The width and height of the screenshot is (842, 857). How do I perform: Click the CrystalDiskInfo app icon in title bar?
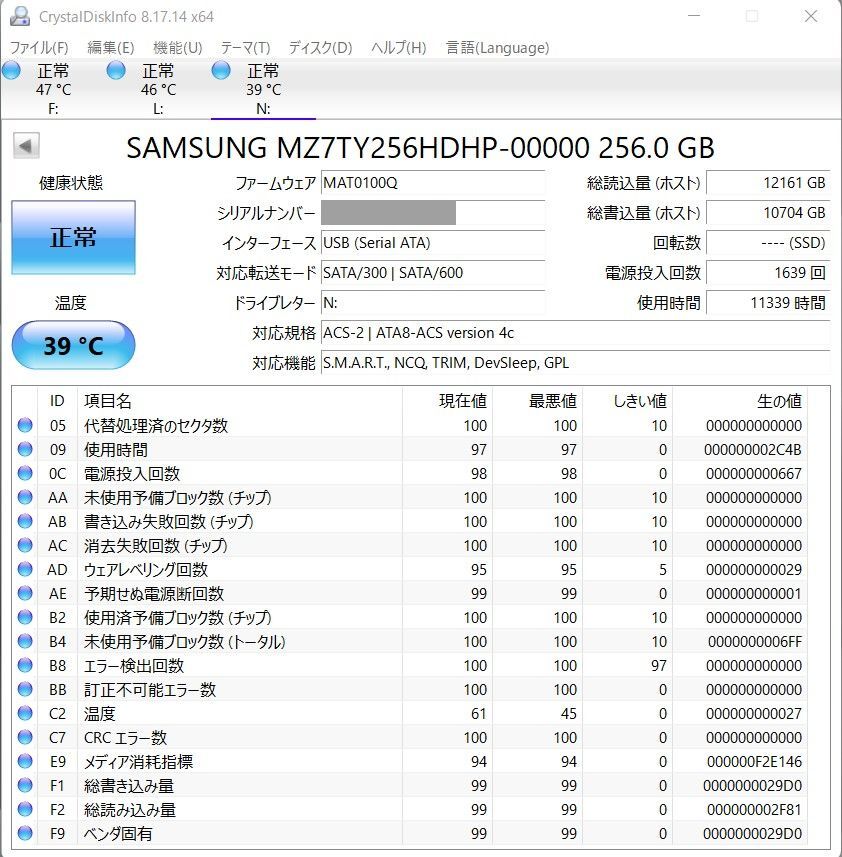tap(20, 16)
